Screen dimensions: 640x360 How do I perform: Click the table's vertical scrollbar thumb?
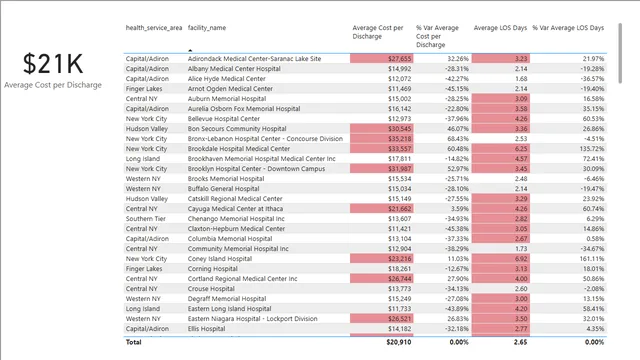620,53
